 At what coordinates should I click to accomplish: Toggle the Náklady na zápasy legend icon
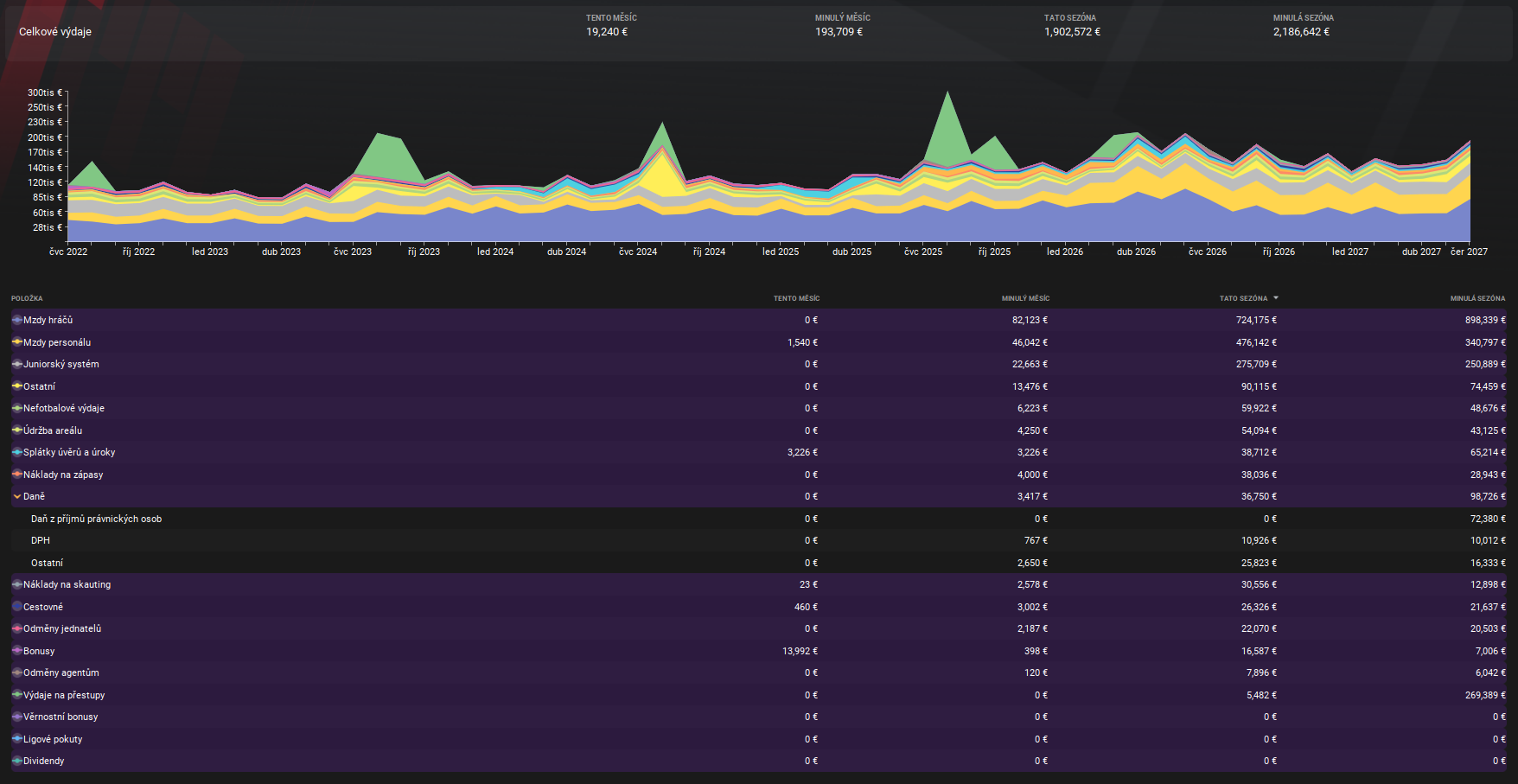(17, 475)
